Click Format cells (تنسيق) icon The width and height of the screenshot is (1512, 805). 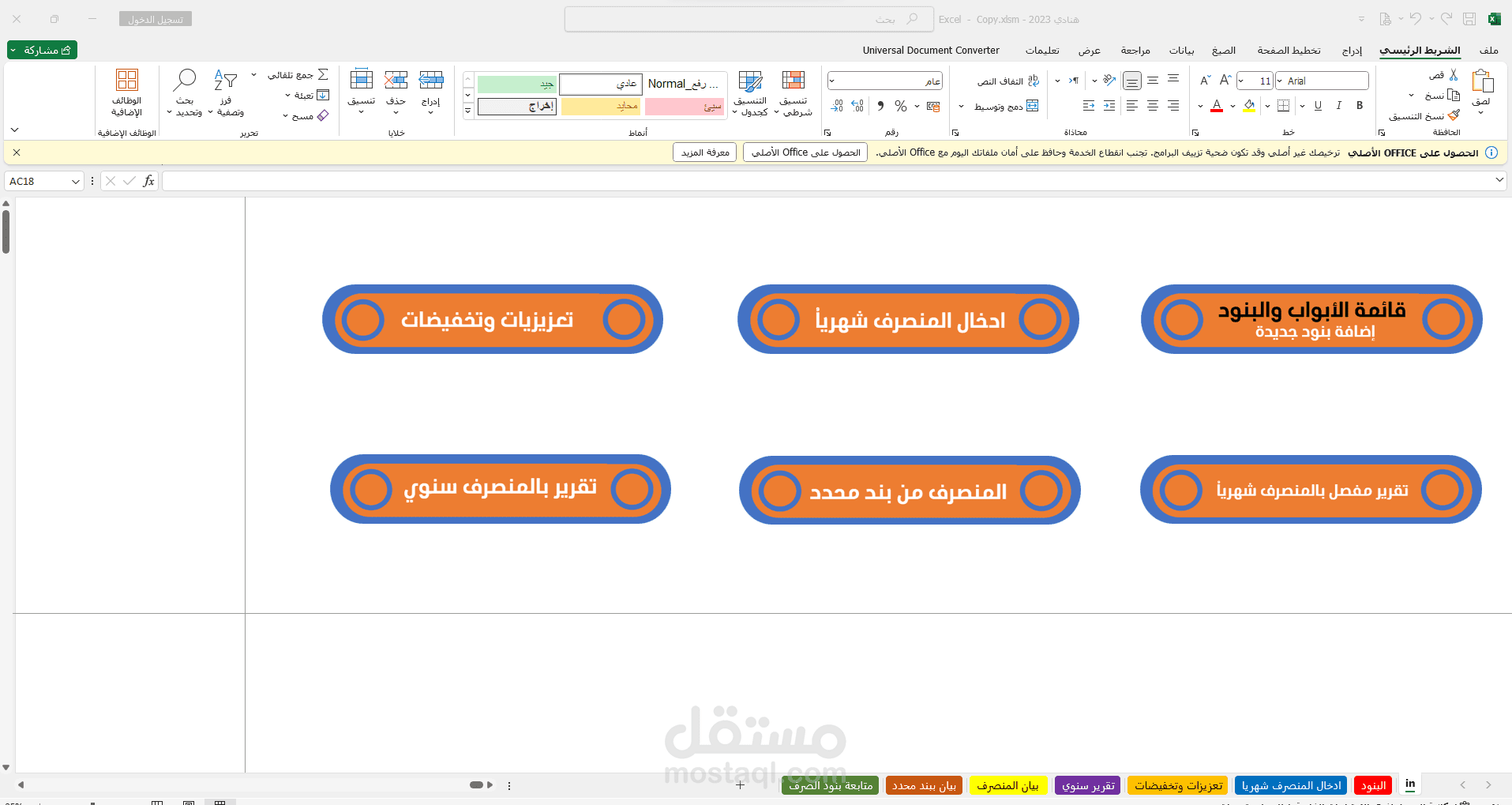coord(361,80)
